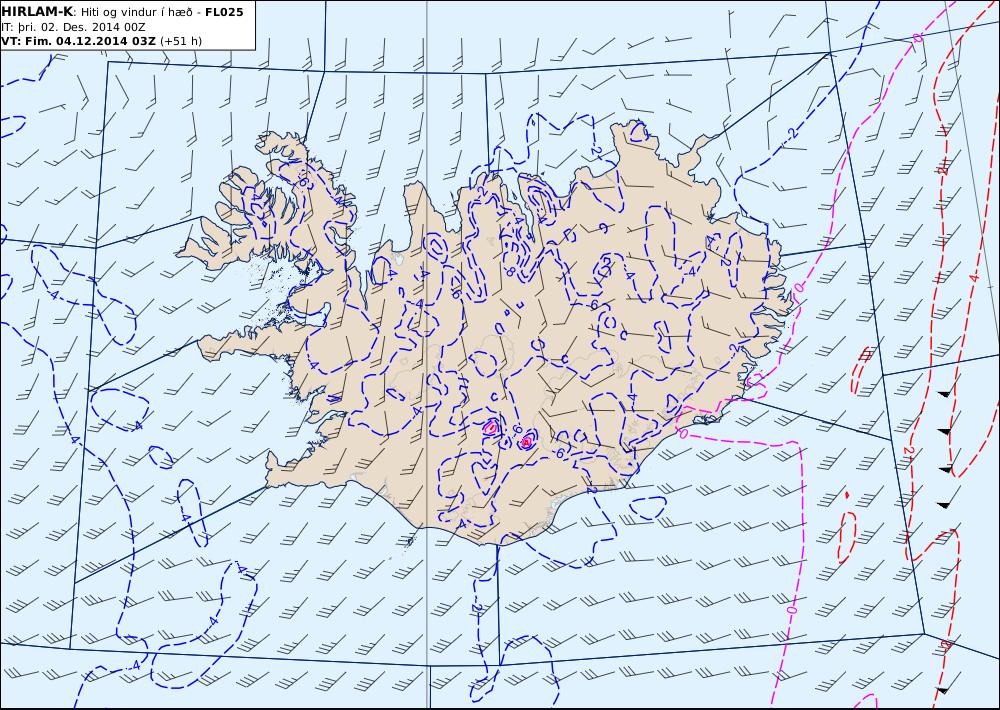Click the '(+51 h)' forecast offset text
This screenshot has width=1000, height=710.
click(x=181, y=41)
